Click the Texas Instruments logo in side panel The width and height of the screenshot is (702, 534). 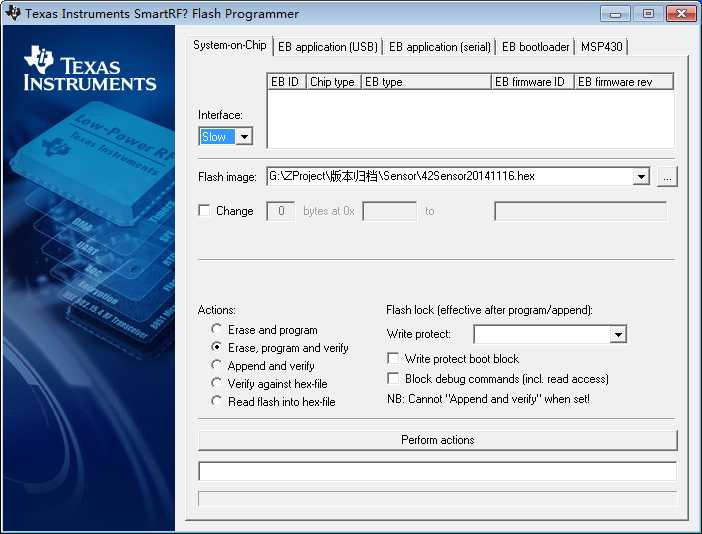tap(90, 68)
